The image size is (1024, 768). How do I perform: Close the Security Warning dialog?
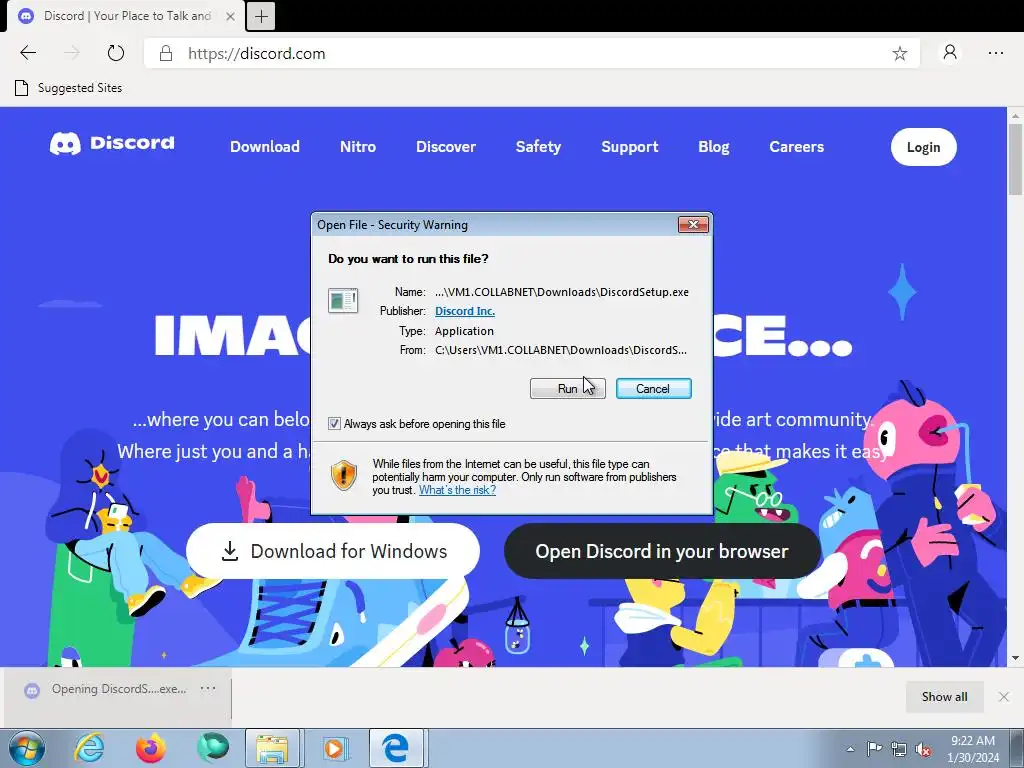[693, 225]
